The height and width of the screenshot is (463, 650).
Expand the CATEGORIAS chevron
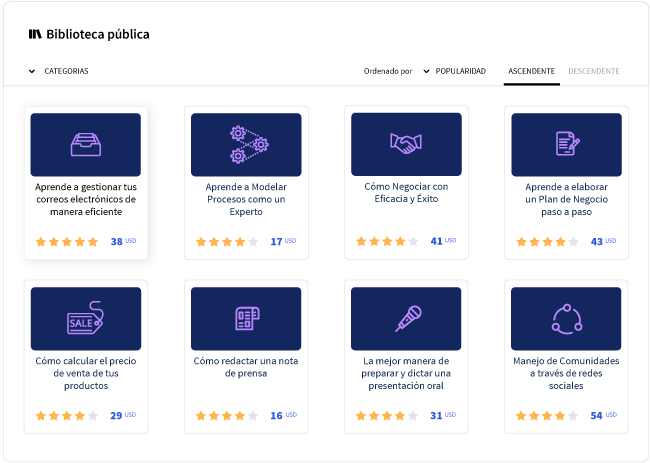(32, 71)
